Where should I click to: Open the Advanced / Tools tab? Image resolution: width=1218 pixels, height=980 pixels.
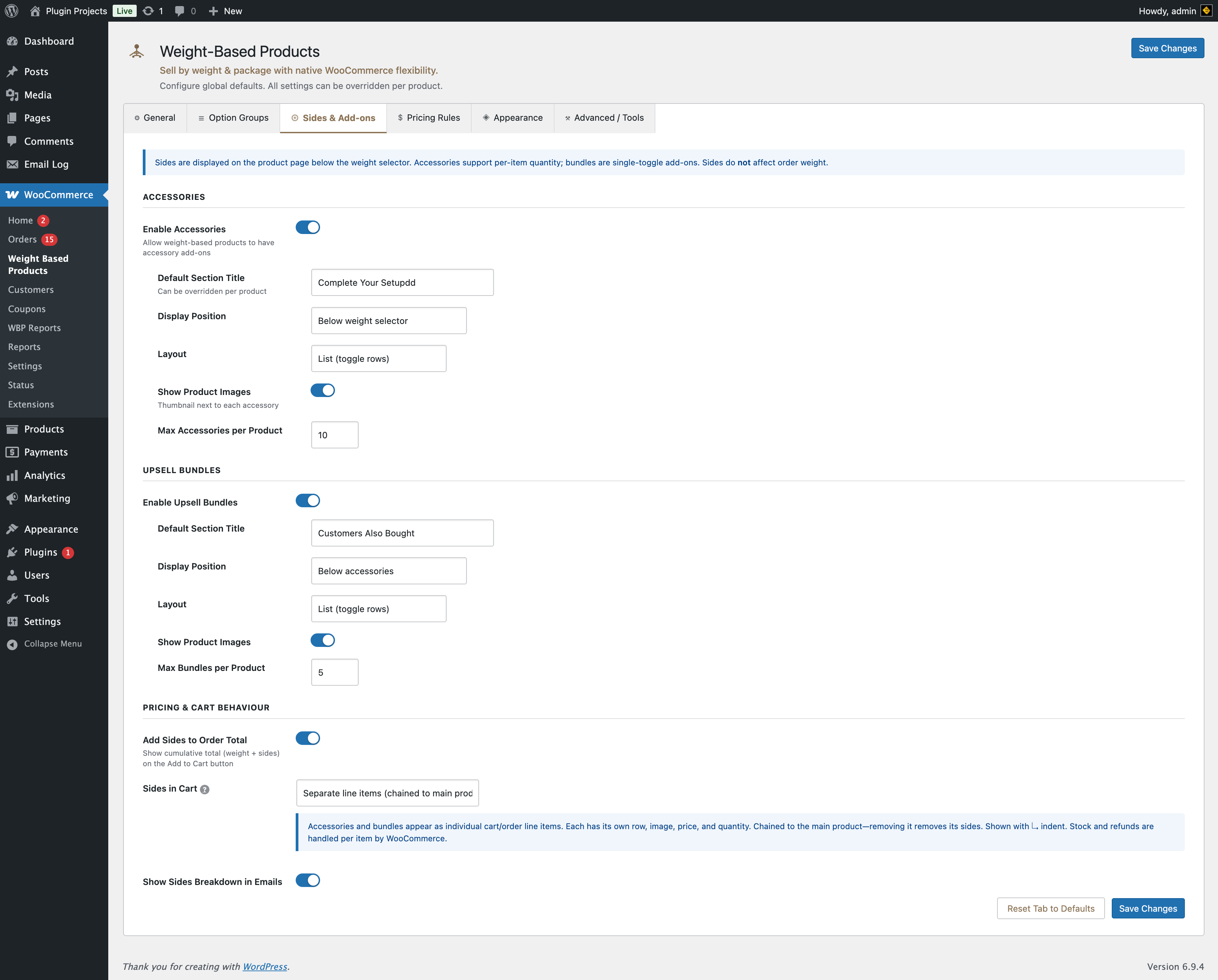(x=604, y=117)
